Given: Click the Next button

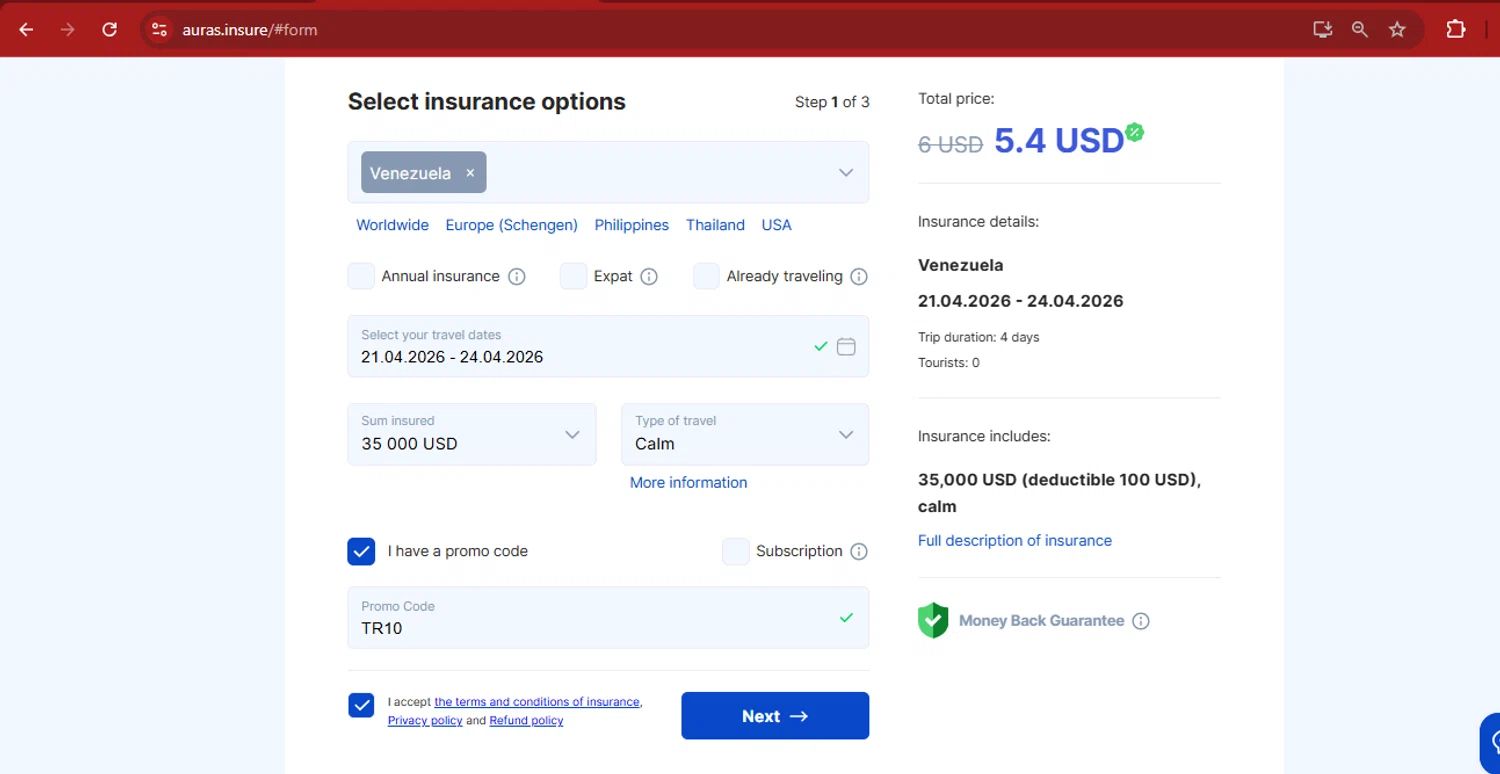Looking at the screenshot, I should point(775,716).
